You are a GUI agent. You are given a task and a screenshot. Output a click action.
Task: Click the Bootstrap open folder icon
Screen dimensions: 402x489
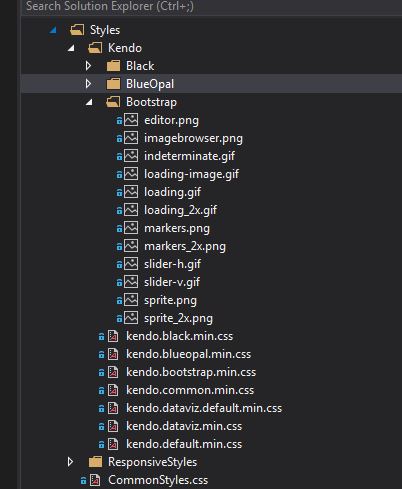pos(113,102)
